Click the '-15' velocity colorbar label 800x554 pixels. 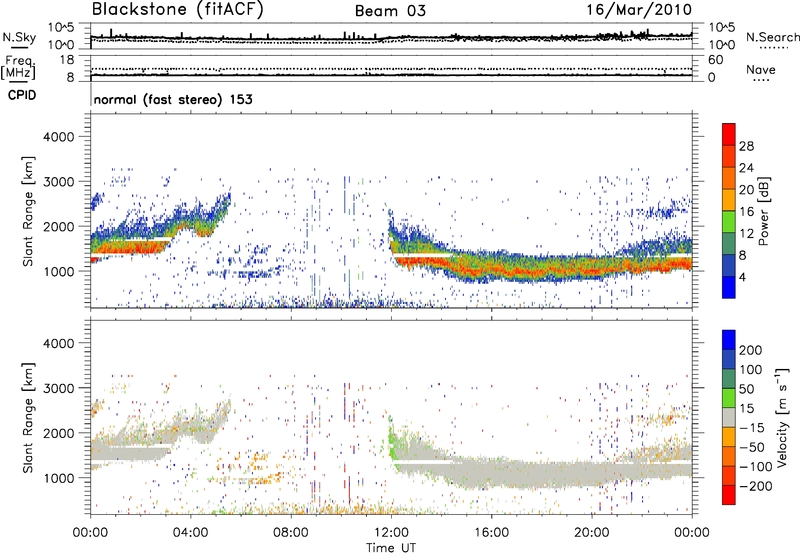coord(752,428)
